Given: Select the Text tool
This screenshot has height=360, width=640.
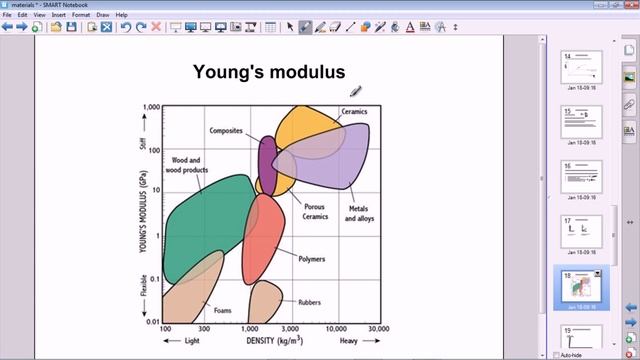Looking at the screenshot, I should (x=410, y=27).
